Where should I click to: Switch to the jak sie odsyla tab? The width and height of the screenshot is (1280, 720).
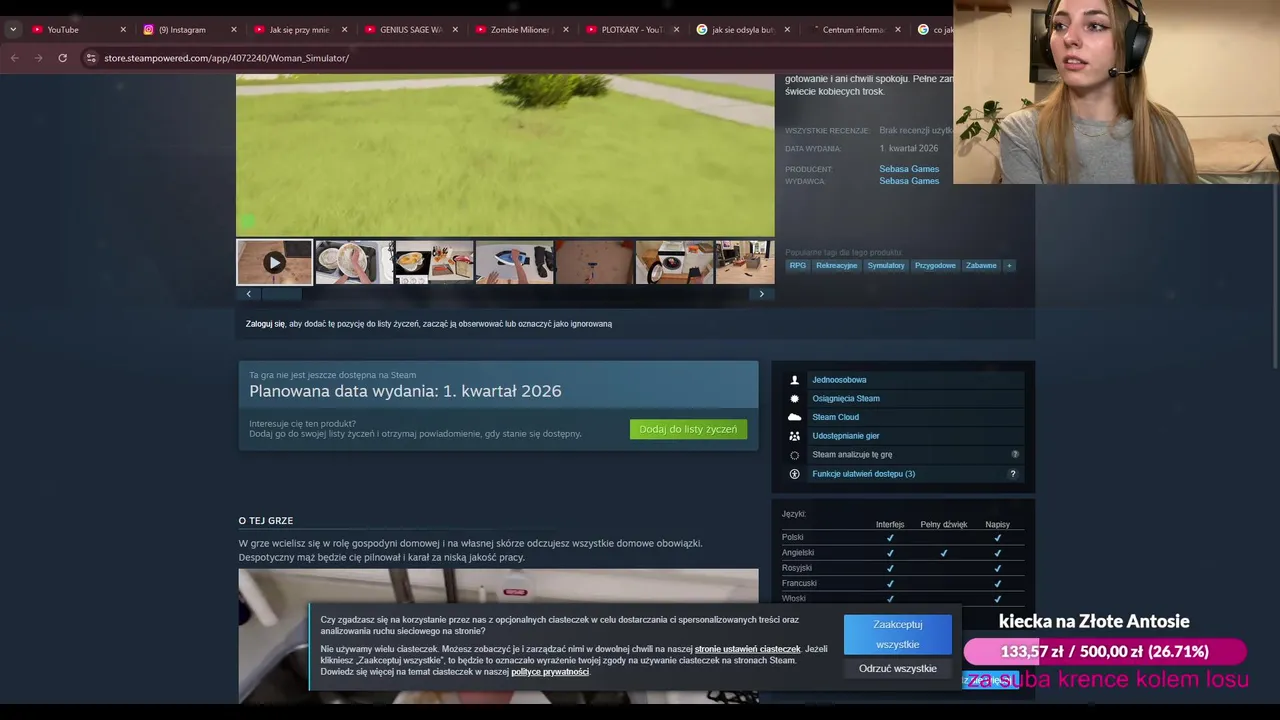[742, 30]
